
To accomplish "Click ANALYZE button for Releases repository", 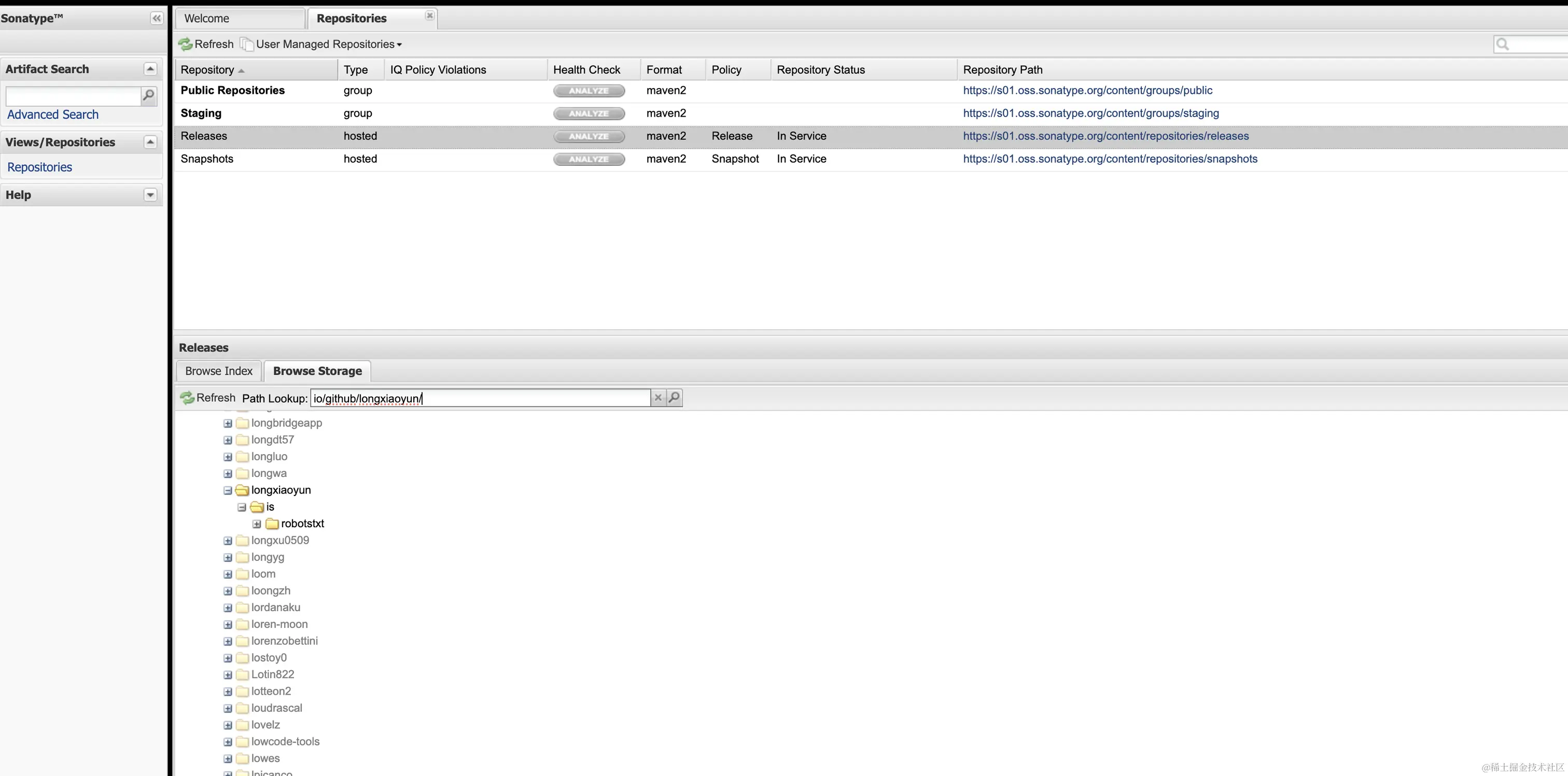I will (x=589, y=136).
